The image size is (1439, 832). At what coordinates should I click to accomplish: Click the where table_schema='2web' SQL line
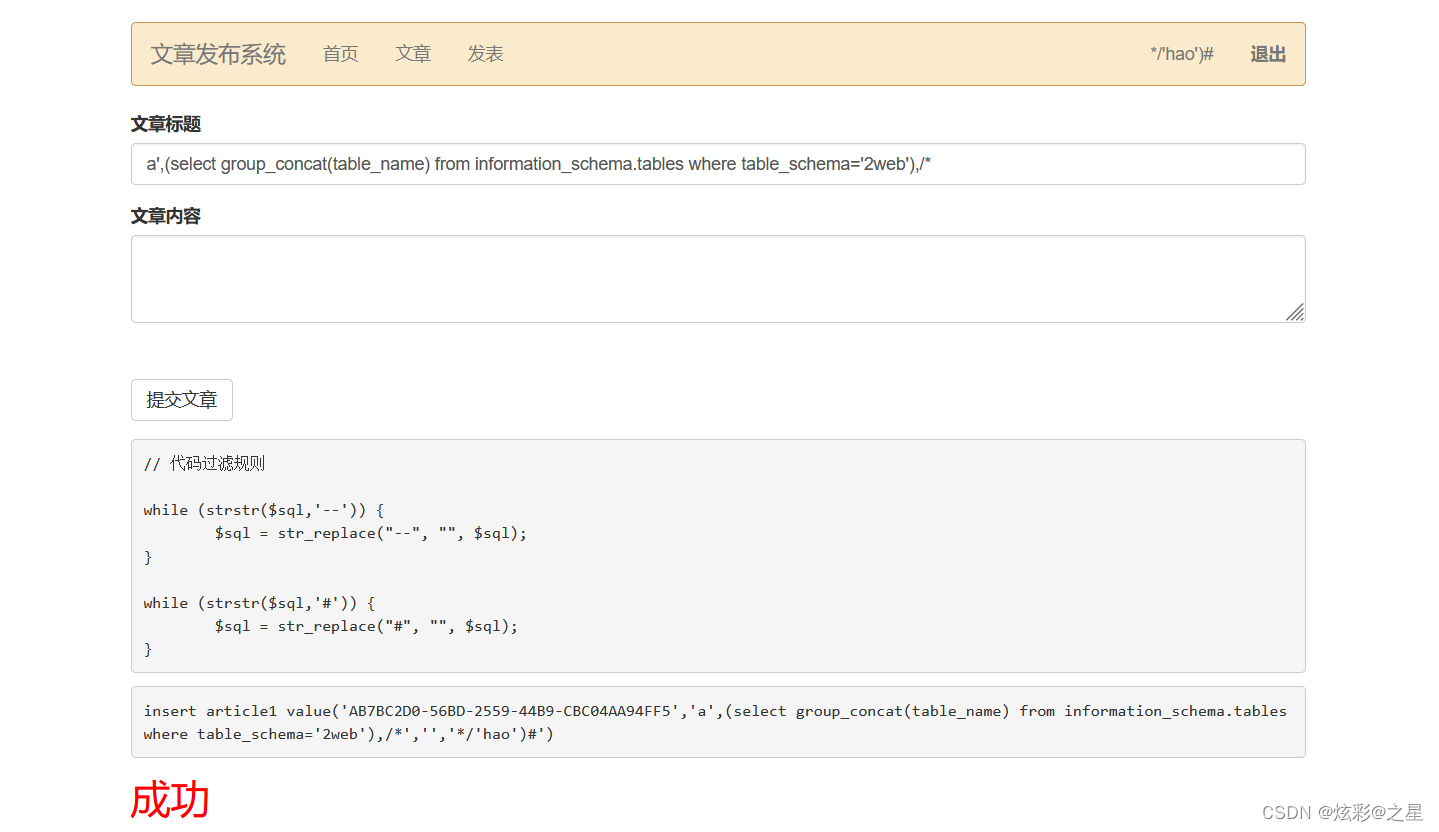(x=348, y=734)
